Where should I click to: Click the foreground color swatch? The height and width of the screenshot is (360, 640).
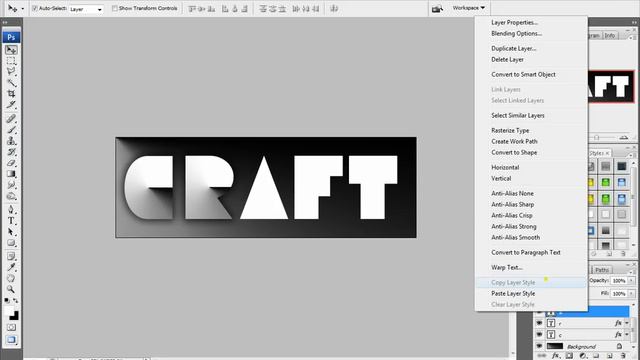click(8, 311)
